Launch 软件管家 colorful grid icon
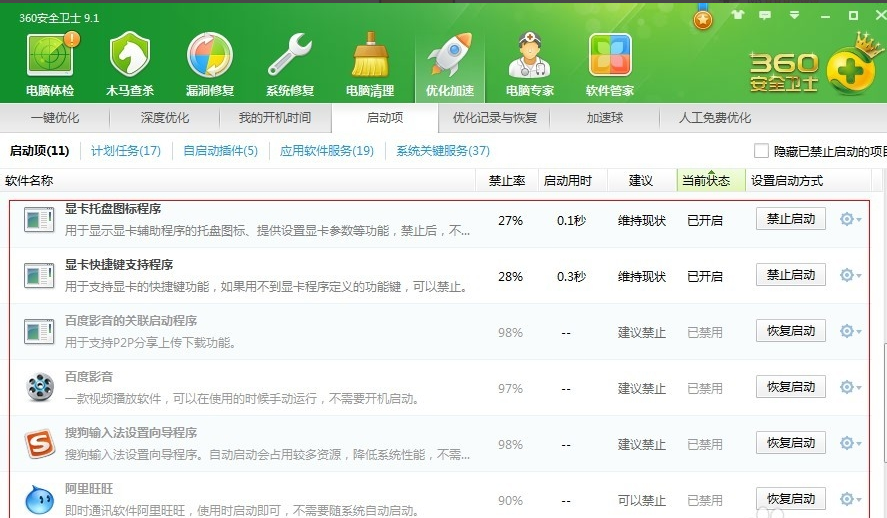 click(x=610, y=57)
